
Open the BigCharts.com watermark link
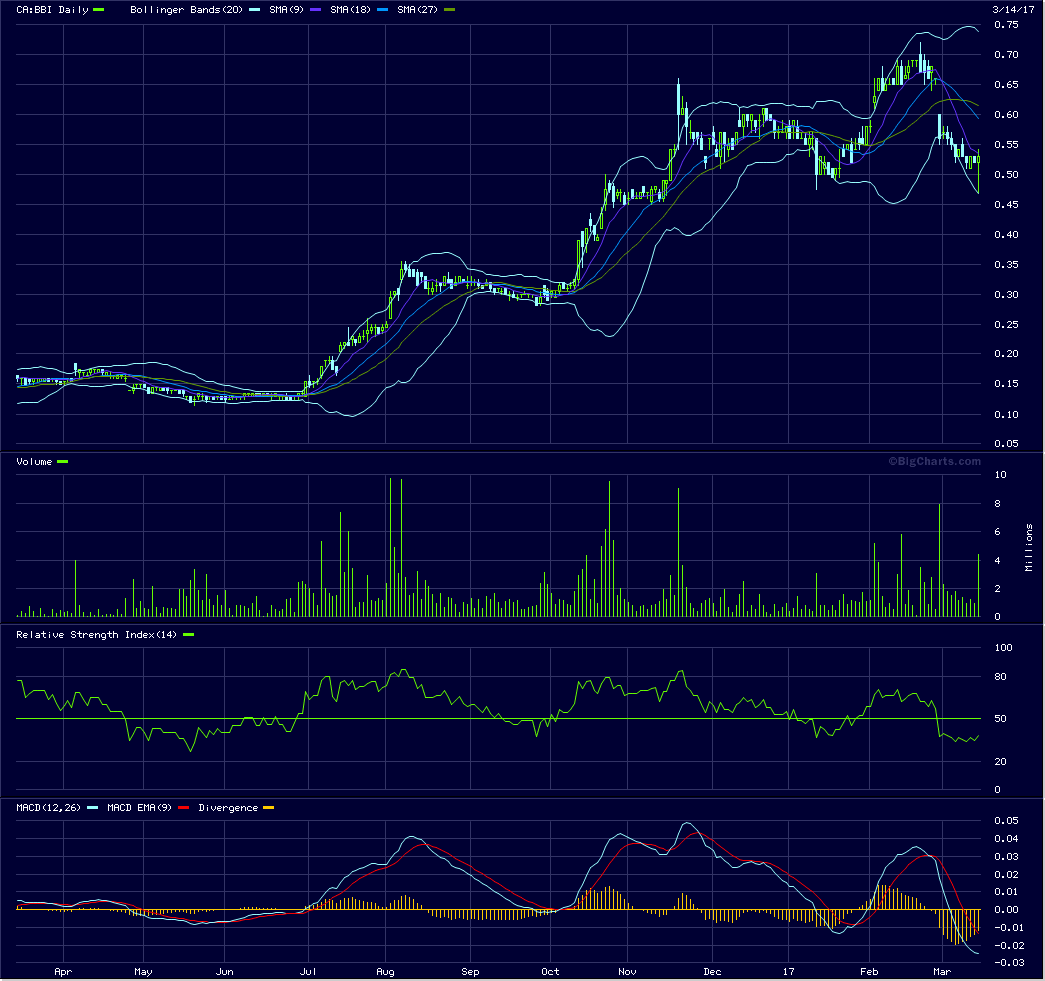click(x=935, y=461)
